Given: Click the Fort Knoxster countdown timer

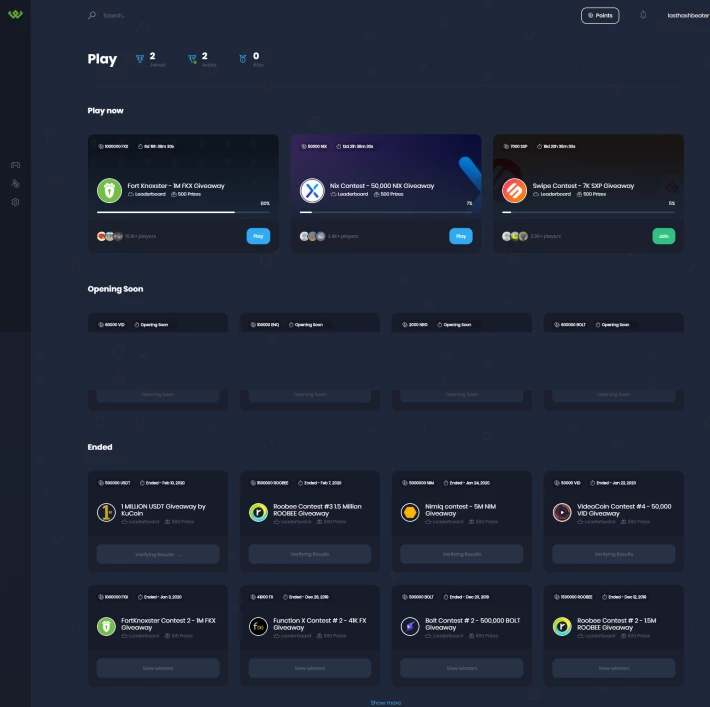Looking at the screenshot, I should tap(156, 146).
